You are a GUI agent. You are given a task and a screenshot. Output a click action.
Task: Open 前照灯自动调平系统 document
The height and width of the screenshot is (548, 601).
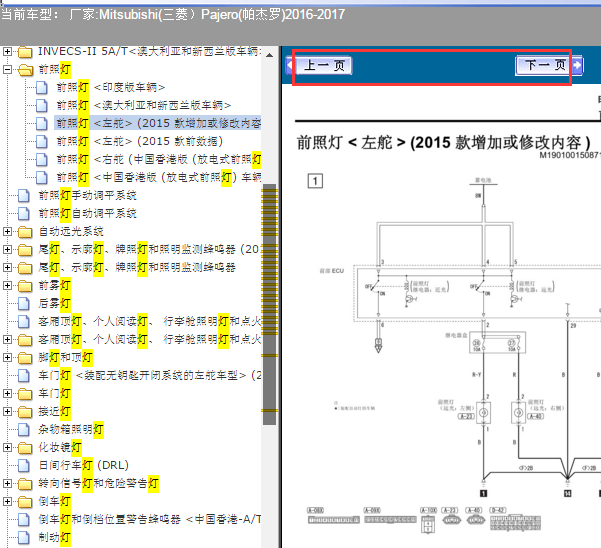click(87, 213)
